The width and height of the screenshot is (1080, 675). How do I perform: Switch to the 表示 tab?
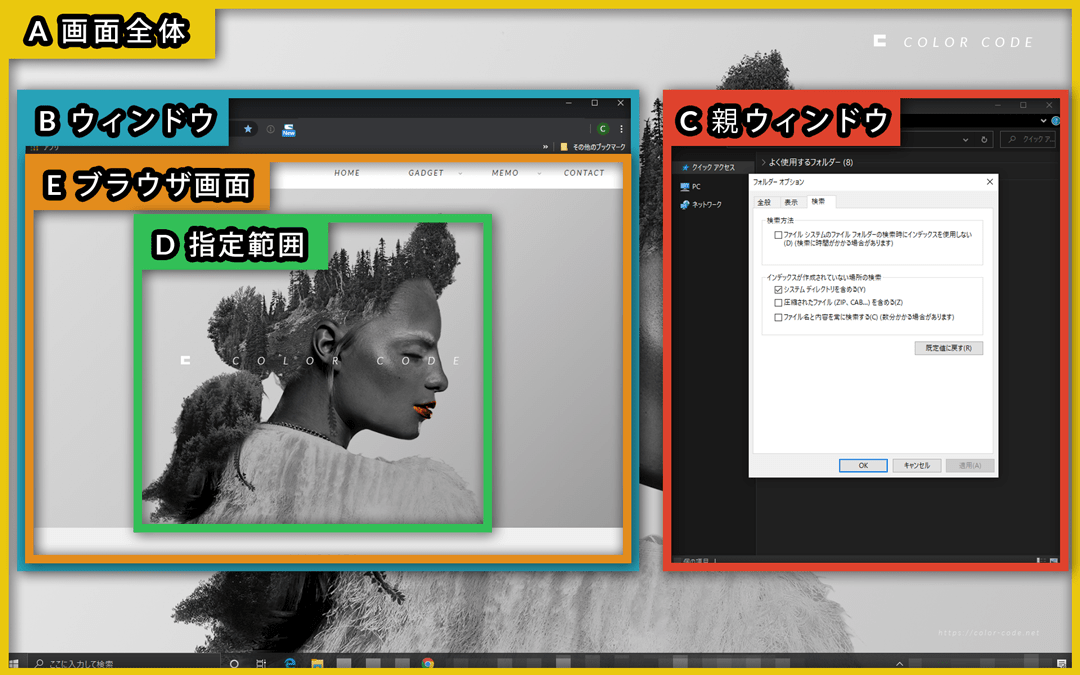tap(791, 202)
